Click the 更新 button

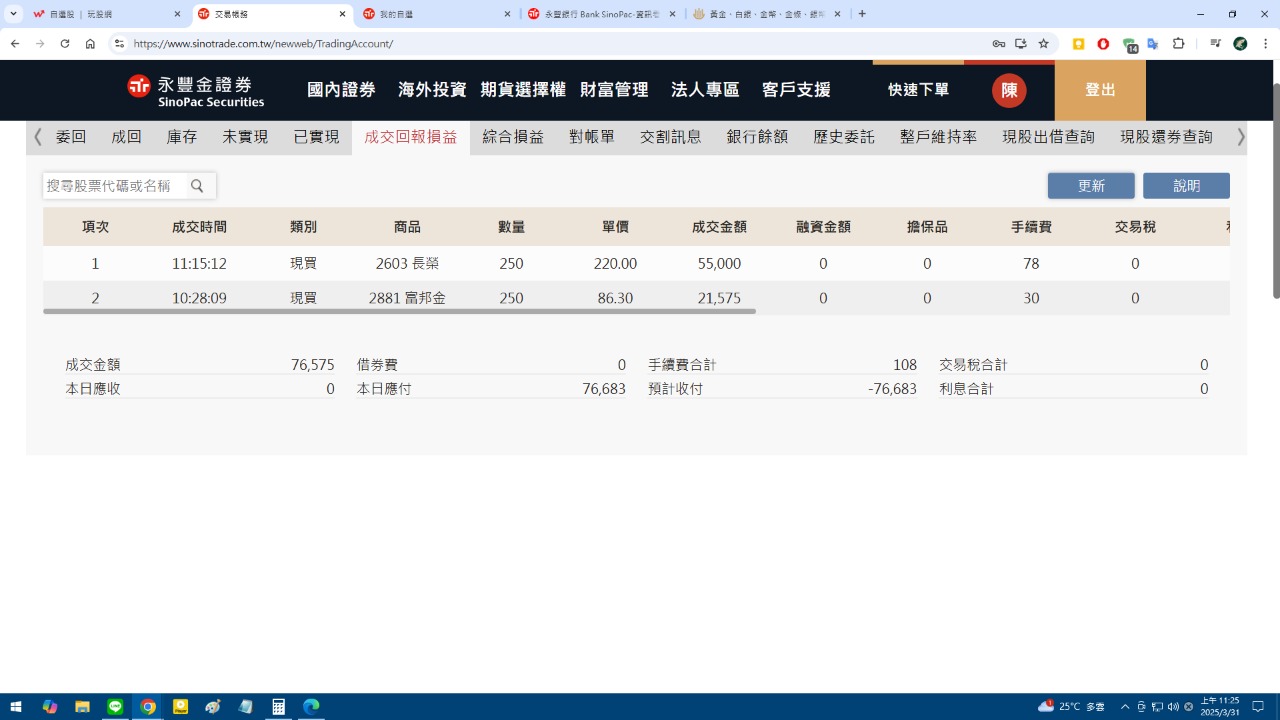click(x=1090, y=186)
